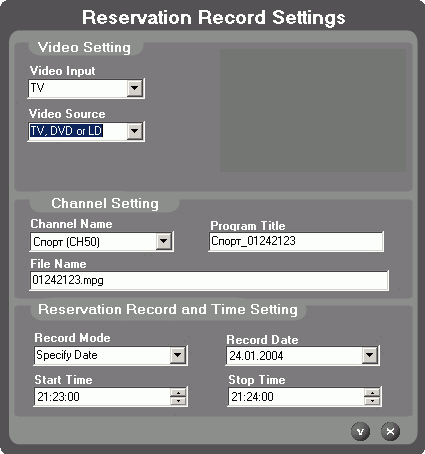Screen dimensions: 425x454
Task: Edit the File Name field 01242123.mpg
Action: tap(209, 280)
